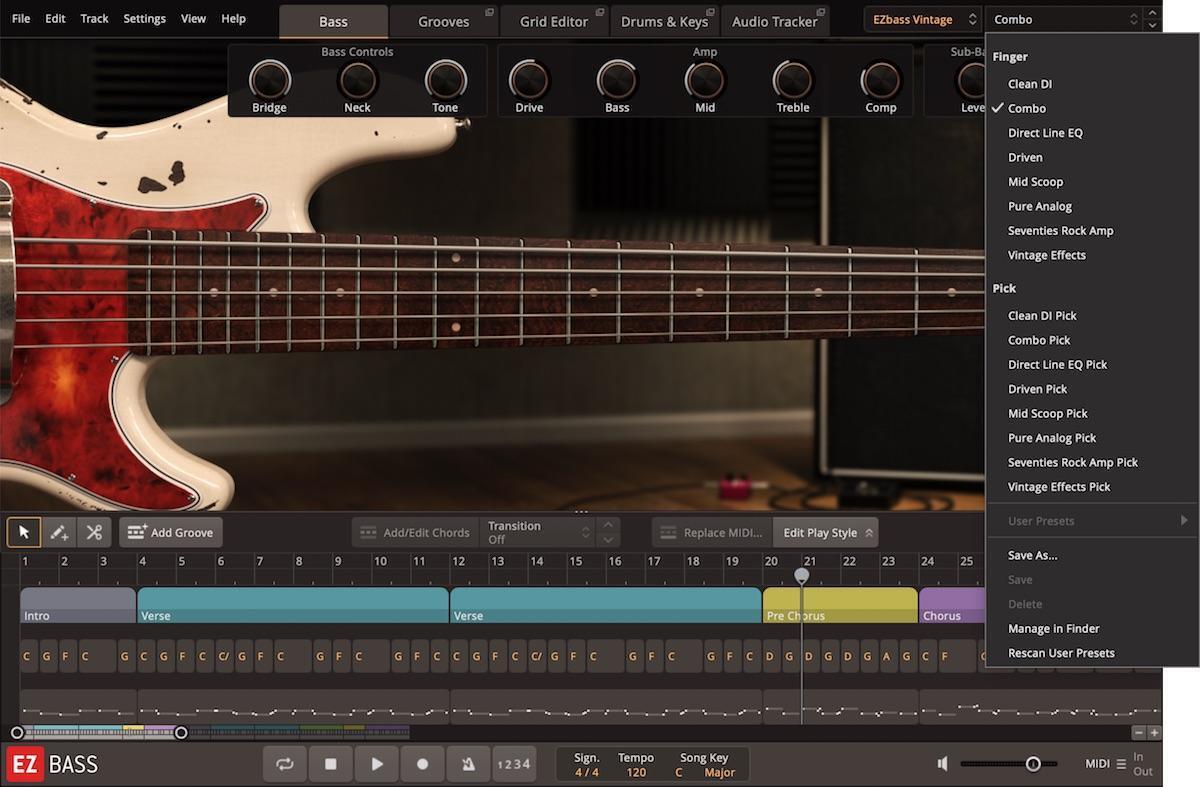Arm recording with the record button
Viewport: 1200px width, 787px height.
[x=422, y=763]
